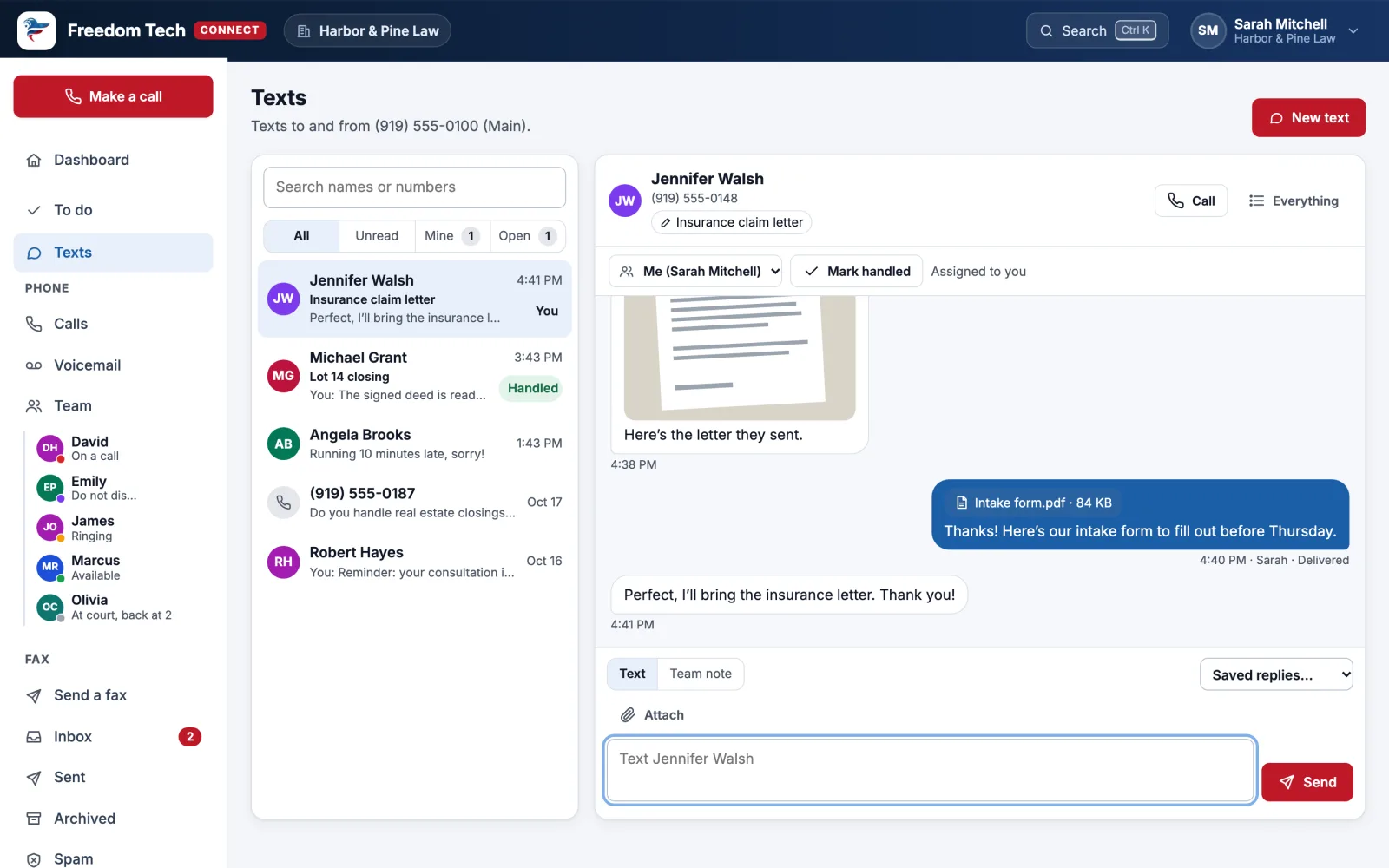This screenshot has width=1389, height=868.
Task: Select the Unread filter tab
Action: pyautogui.click(x=377, y=236)
